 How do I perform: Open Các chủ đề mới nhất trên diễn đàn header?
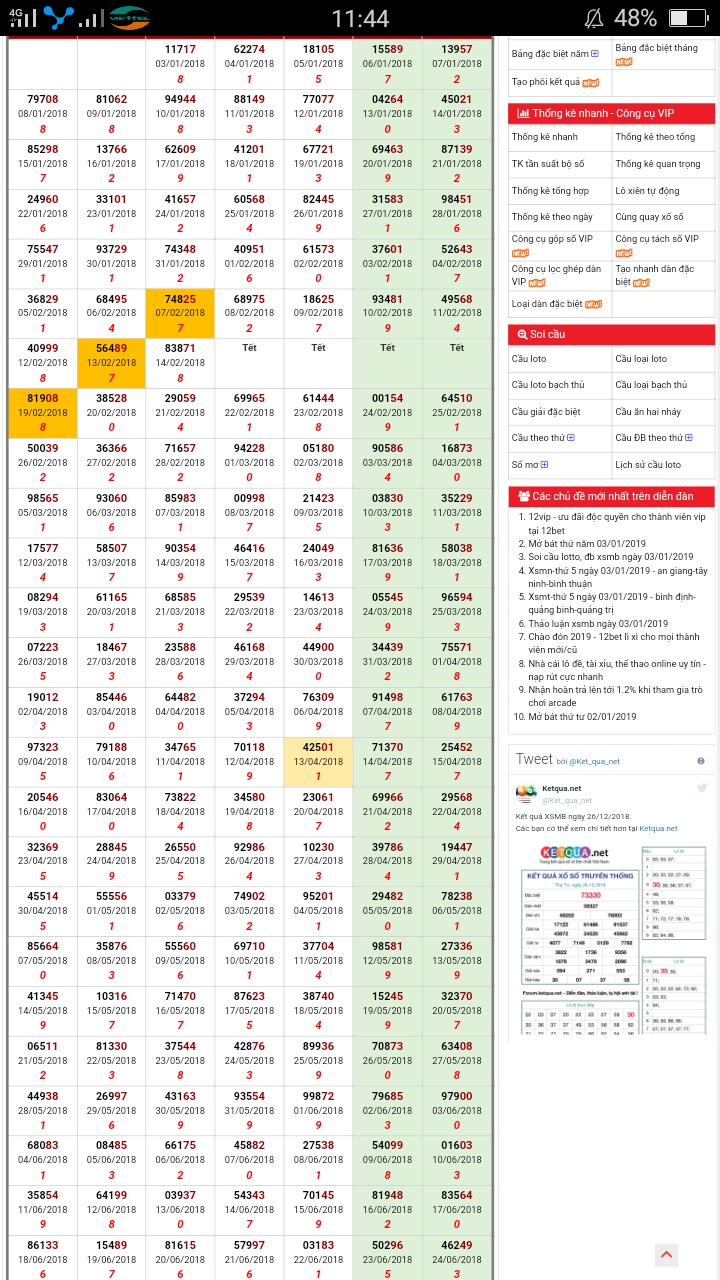612,496
